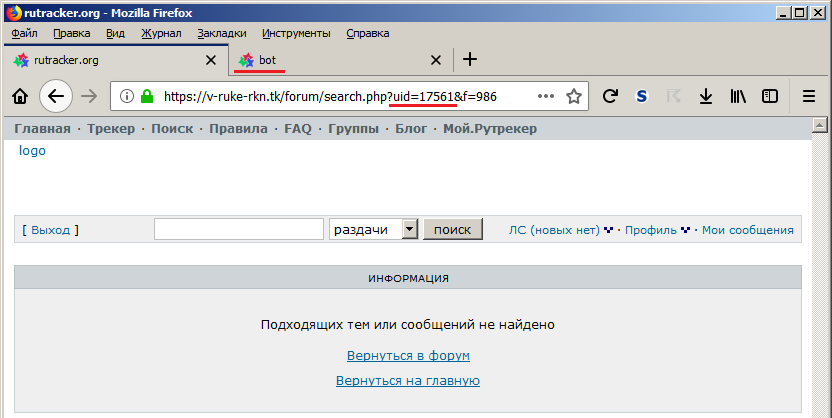Viewport: 832px width, 418px height.
Task: Click the Выход logout link
Action: (50, 230)
